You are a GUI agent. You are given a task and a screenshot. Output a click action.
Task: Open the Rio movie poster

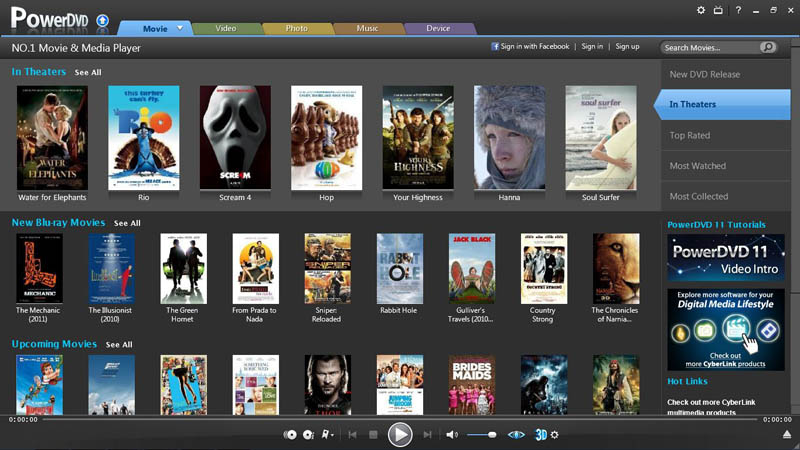tap(143, 138)
